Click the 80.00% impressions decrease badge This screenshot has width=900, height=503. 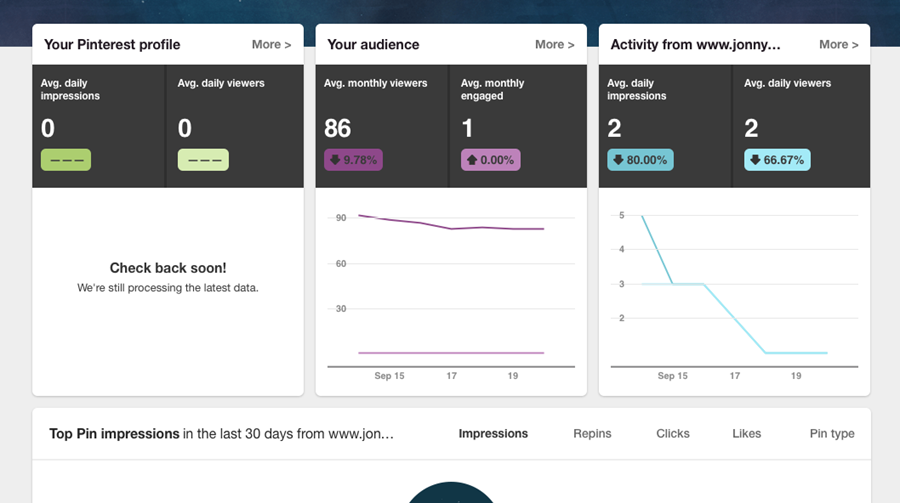(x=640, y=160)
